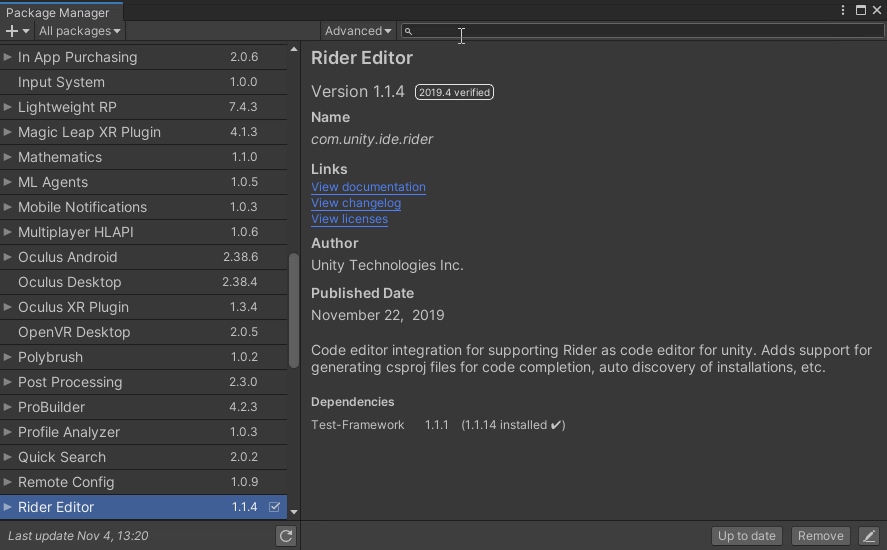
Task: Click the refresh package list icon
Action: tap(286, 536)
